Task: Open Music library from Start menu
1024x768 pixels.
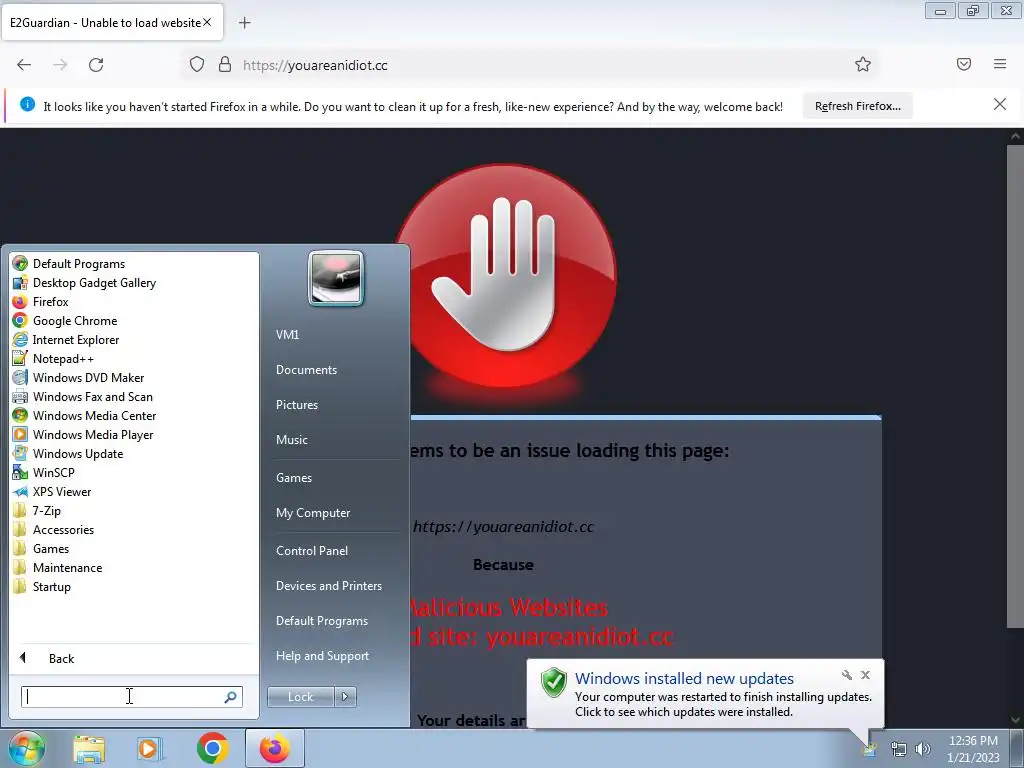Action: coord(292,440)
